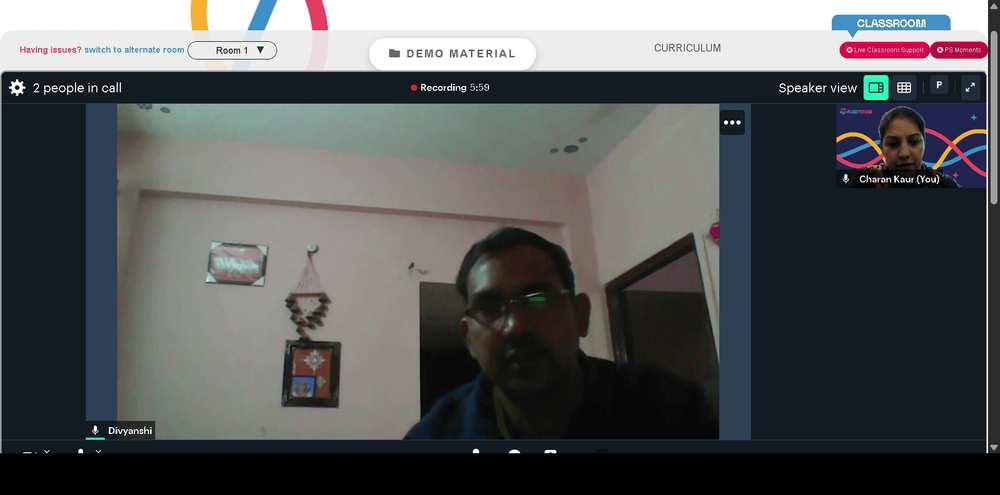The image size is (1000, 495).
Task: Click Live Classroom Support button
Action: [885, 50]
